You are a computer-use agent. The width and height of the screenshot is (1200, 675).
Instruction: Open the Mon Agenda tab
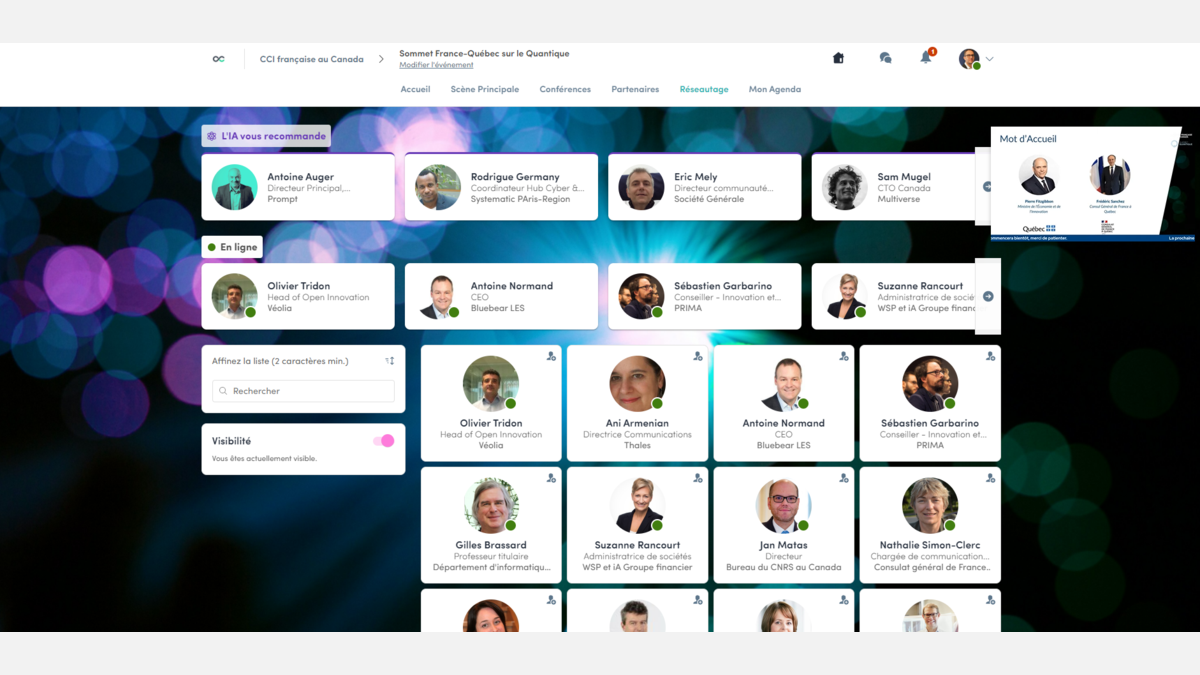(774, 89)
